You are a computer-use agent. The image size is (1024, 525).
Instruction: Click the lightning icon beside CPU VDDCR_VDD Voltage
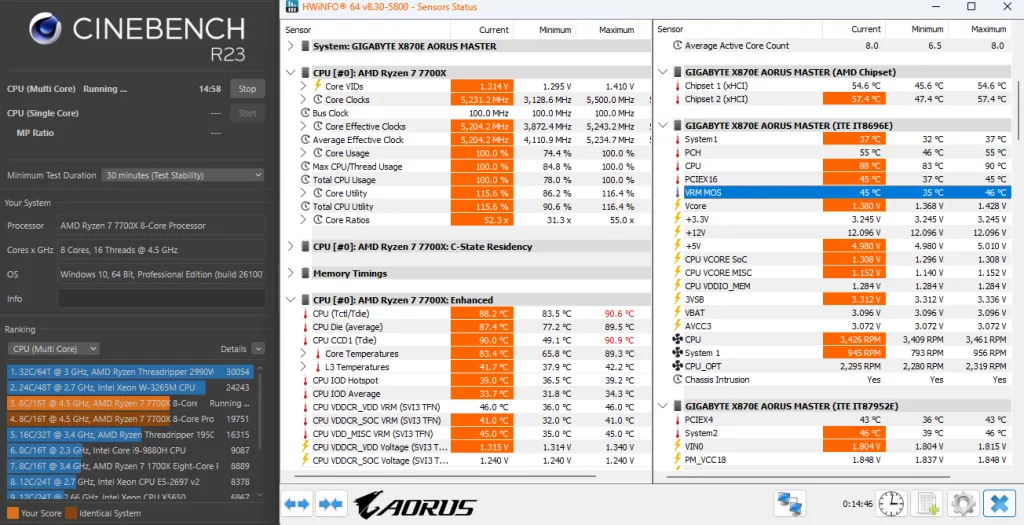point(305,447)
